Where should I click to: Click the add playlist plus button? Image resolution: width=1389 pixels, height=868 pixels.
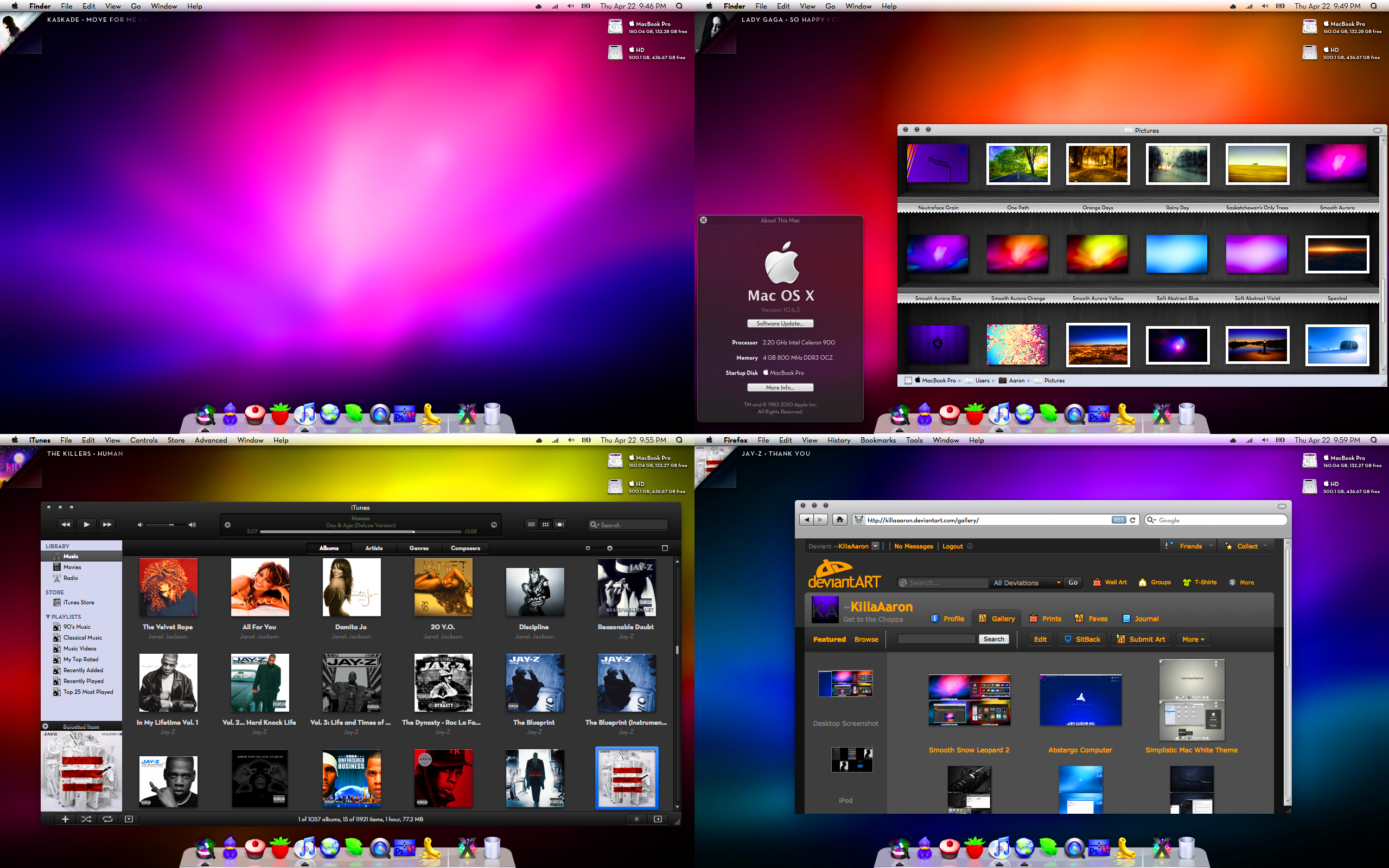pyautogui.click(x=65, y=819)
